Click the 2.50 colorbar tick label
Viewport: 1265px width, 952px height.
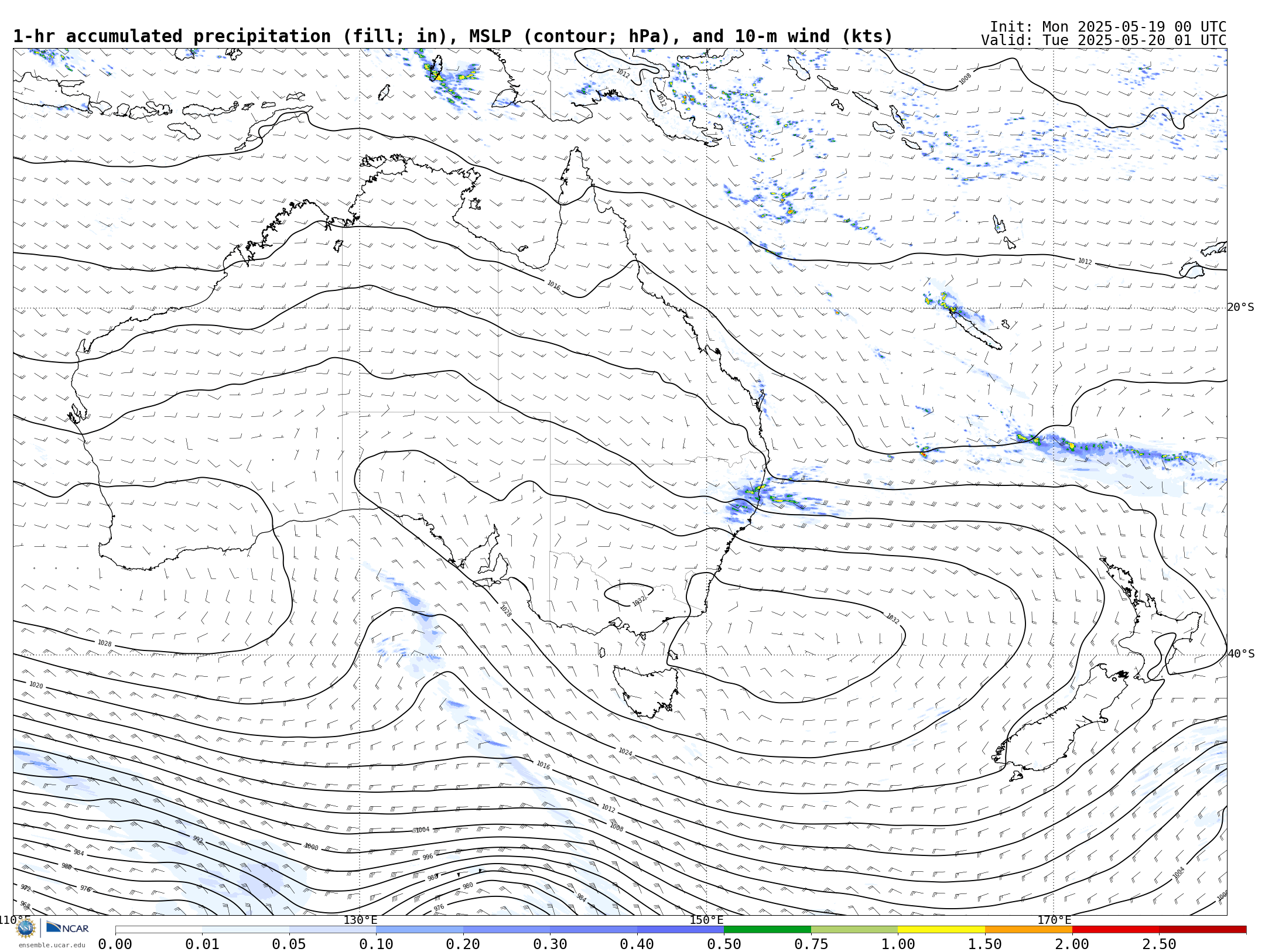pyautogui.click(x=1159, y=944)
